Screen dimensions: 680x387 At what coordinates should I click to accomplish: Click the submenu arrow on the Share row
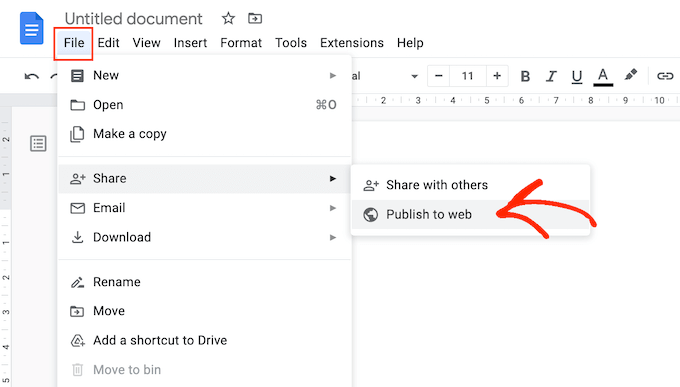[333, 178]
